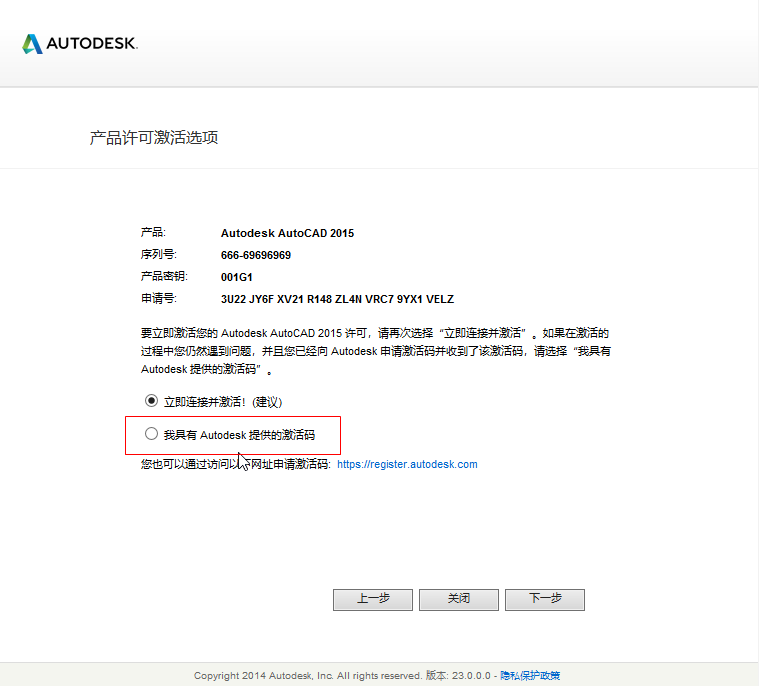Click the serial number 666-69696969
Image resolution: width=759 pixels, height=686 pixels.
pyautogui.click(x=256, y=255)
